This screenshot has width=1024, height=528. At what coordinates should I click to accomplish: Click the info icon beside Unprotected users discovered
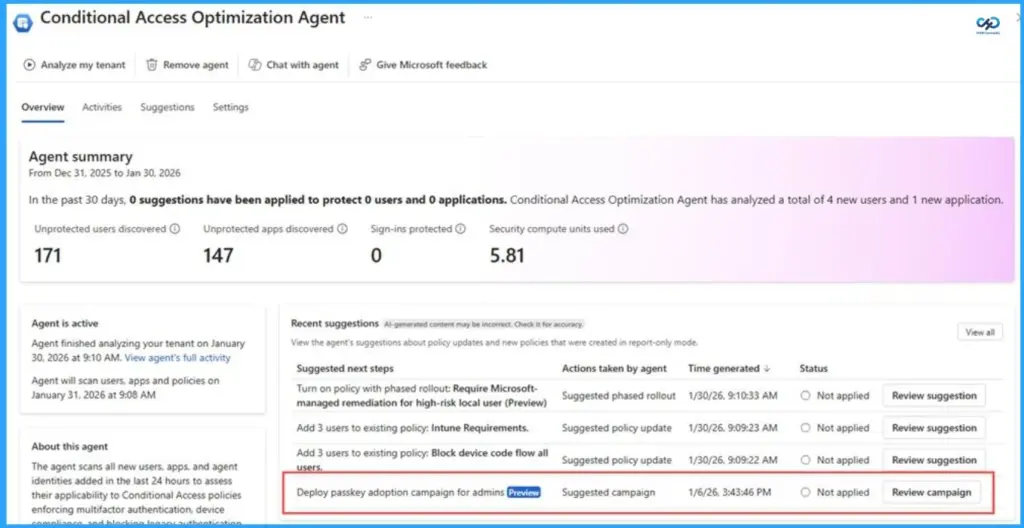175,229
